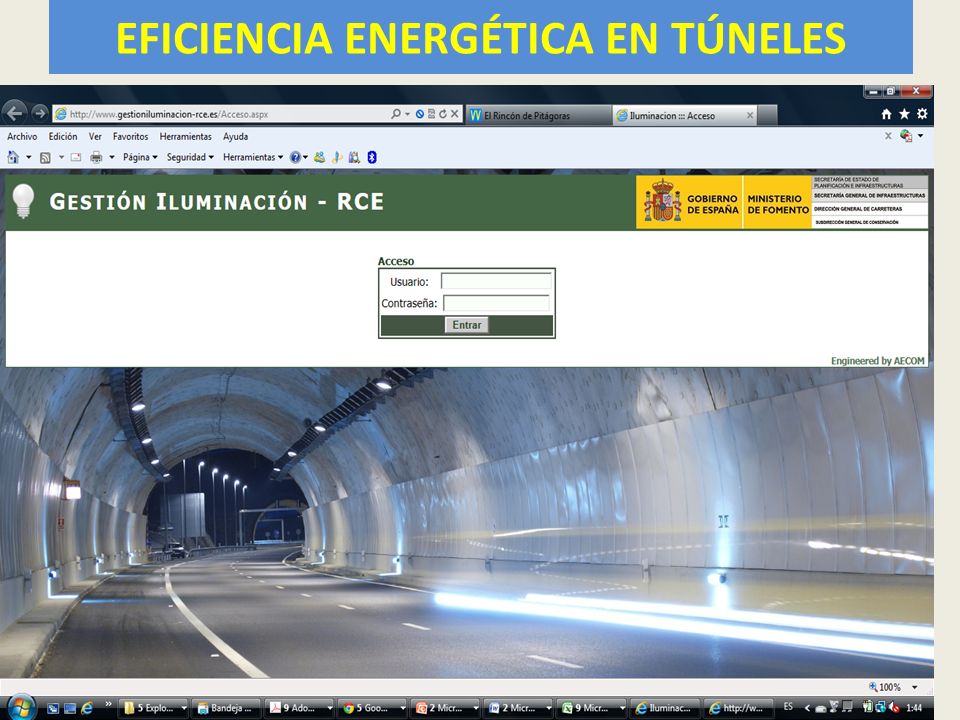This screenshot has width=960, height=720.
Task: Open the Favoritos menu
Action: 130,137
